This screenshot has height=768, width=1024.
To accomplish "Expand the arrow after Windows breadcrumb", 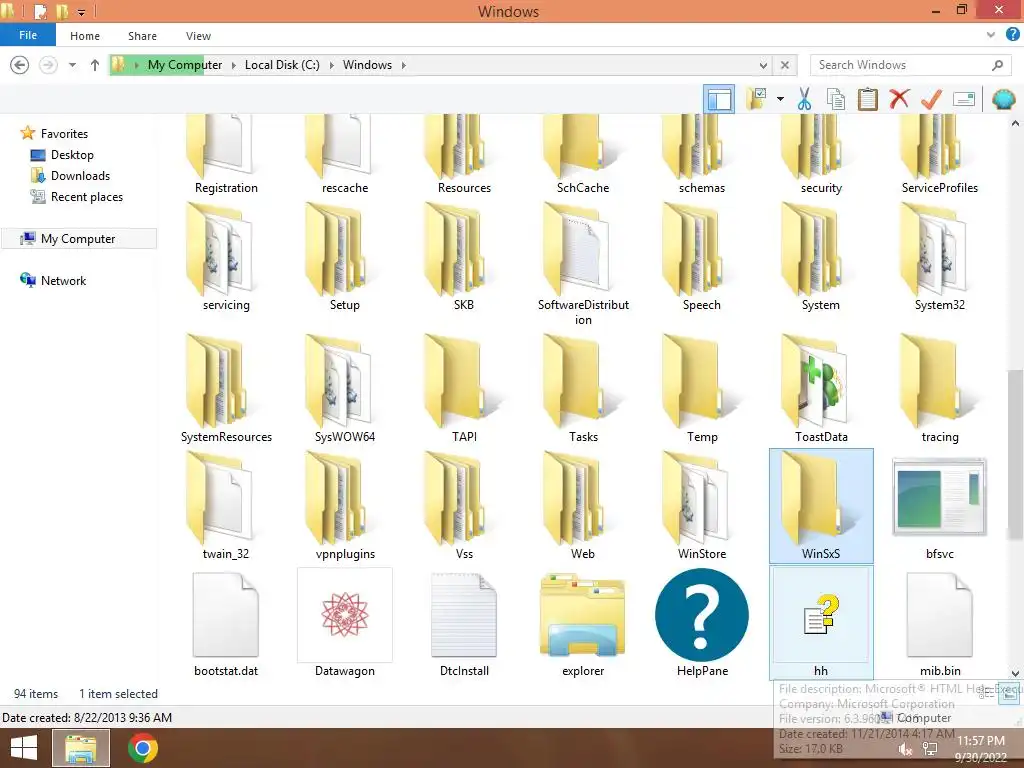I will click(x=404, y=65).
